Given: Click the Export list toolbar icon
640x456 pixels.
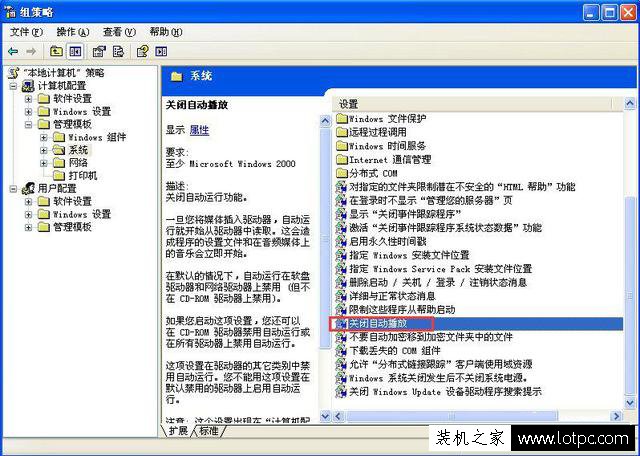Looking at the screenshot, I should coord(118,51).
